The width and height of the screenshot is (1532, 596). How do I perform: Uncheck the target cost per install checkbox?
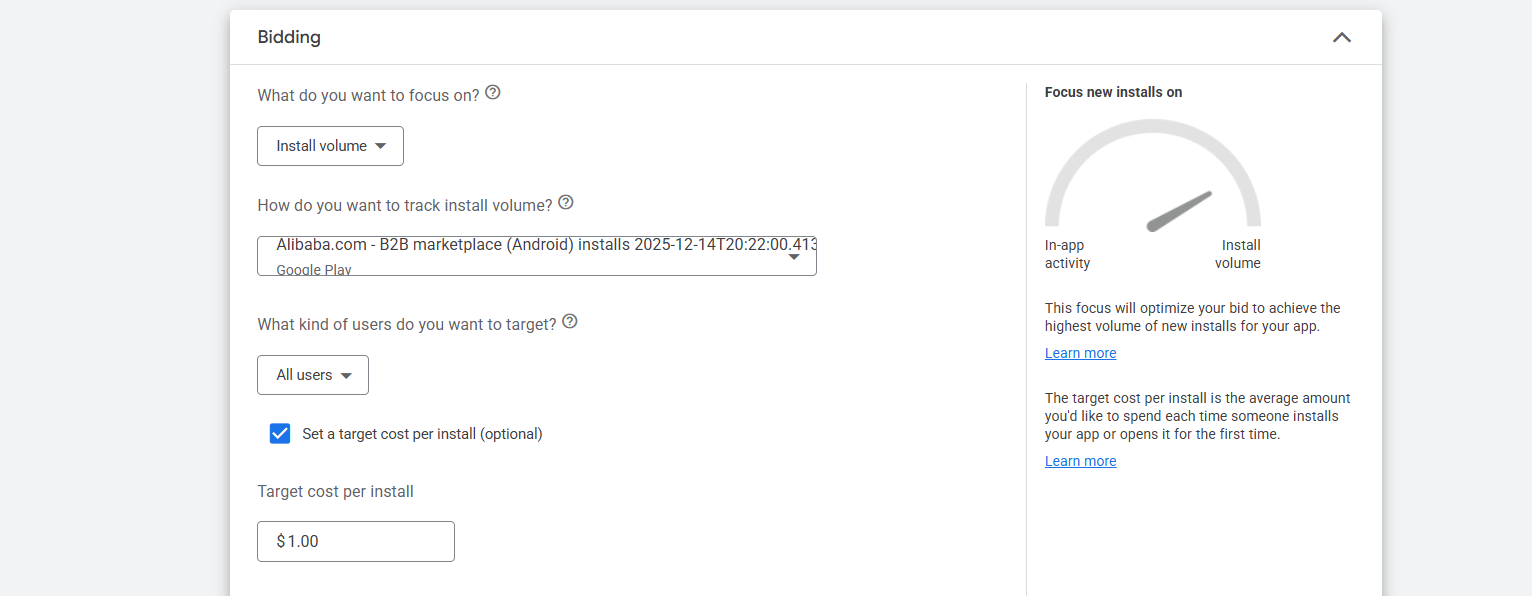[280, 434]
